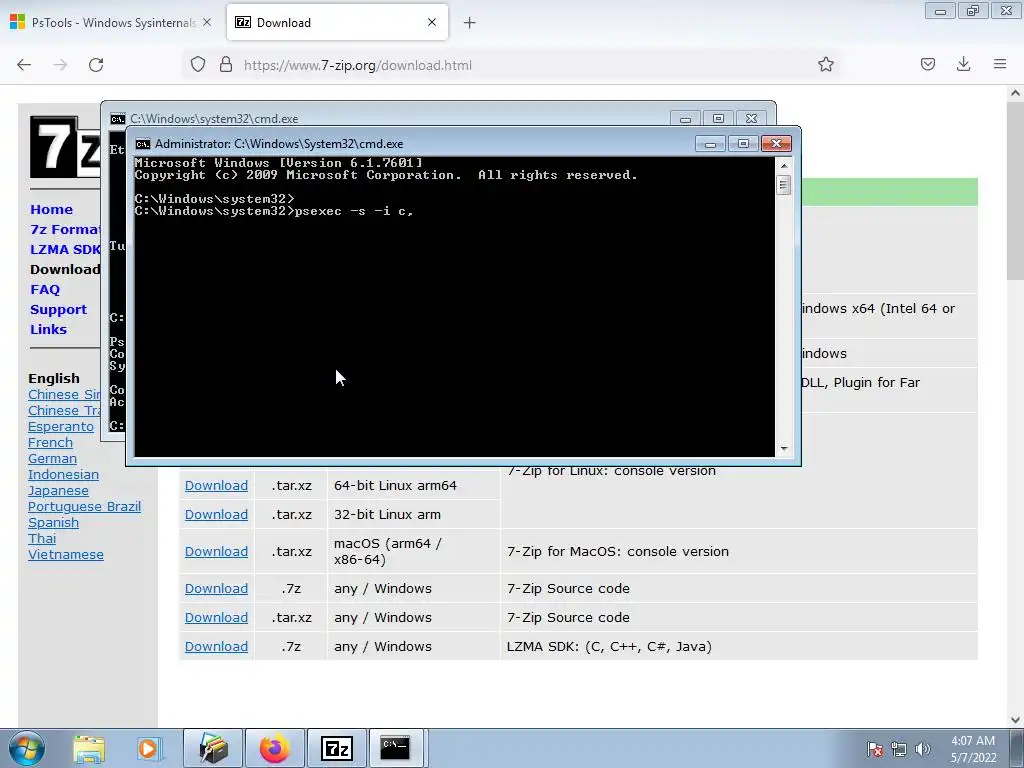Switch language to Thai
Screen dimensions: 1024x768
click(42, 538)
